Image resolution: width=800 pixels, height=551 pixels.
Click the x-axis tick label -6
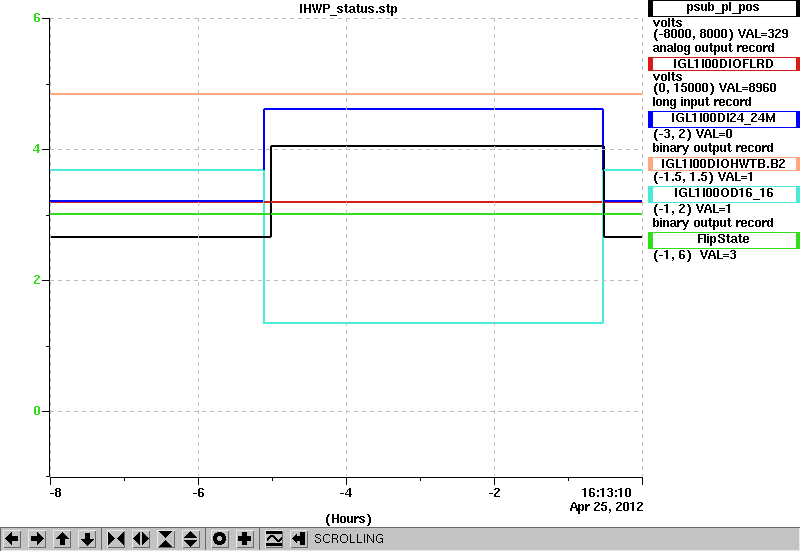(x=198, y=493)
